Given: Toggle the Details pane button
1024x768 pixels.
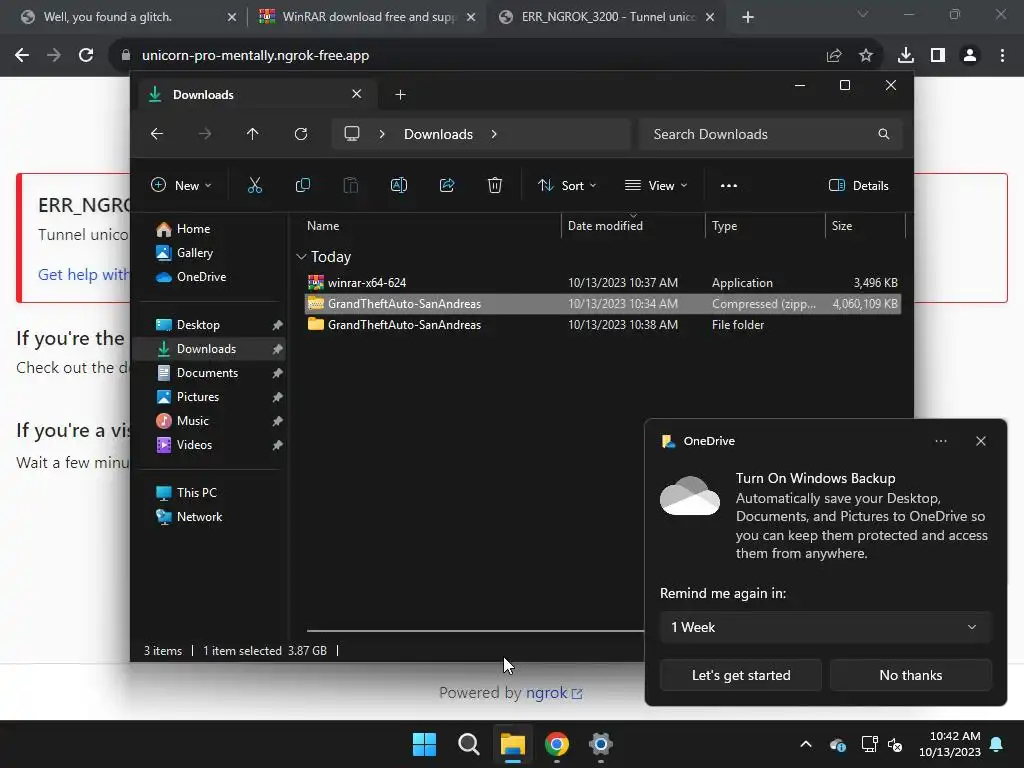Looking at the screenshot, I should tap(859, 185).
